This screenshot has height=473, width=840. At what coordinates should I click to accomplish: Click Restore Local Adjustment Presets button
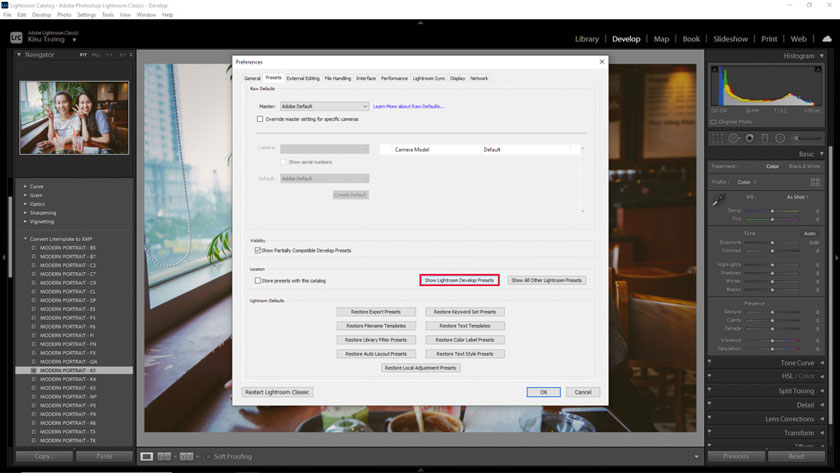[420, 368]
